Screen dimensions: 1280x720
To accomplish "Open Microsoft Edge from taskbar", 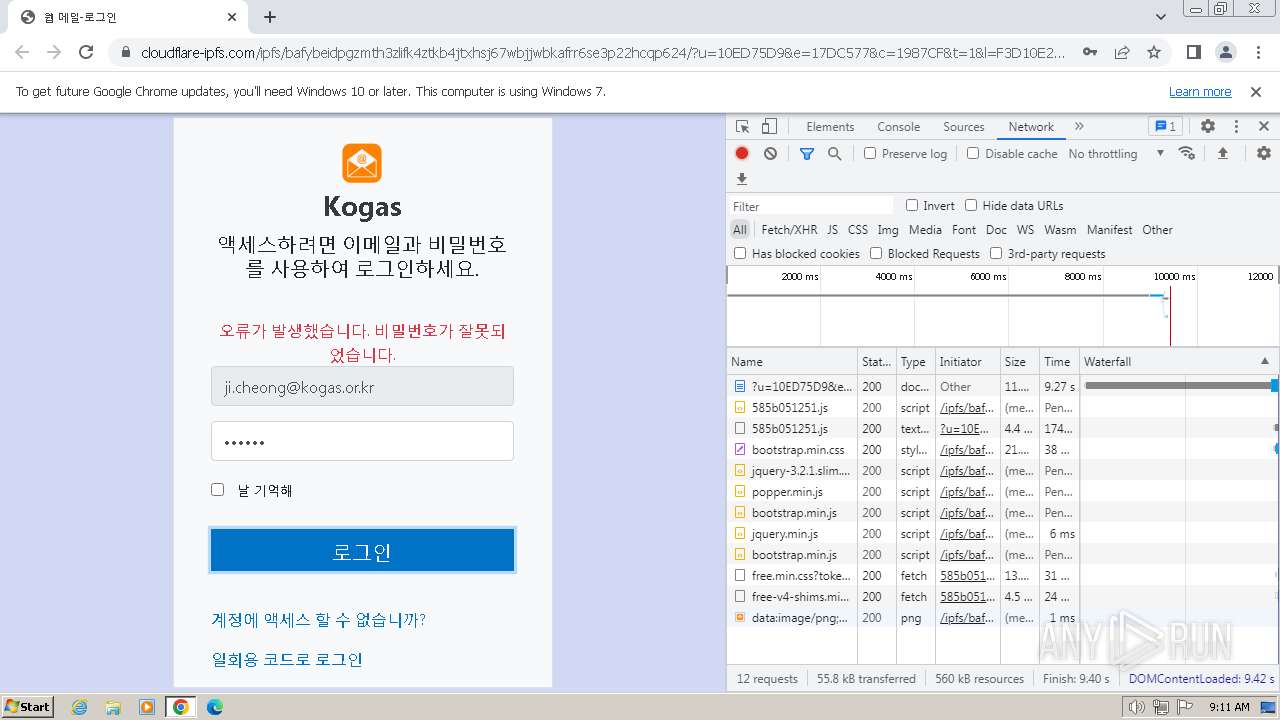I will pyautogui.click(x=215, y=707).
